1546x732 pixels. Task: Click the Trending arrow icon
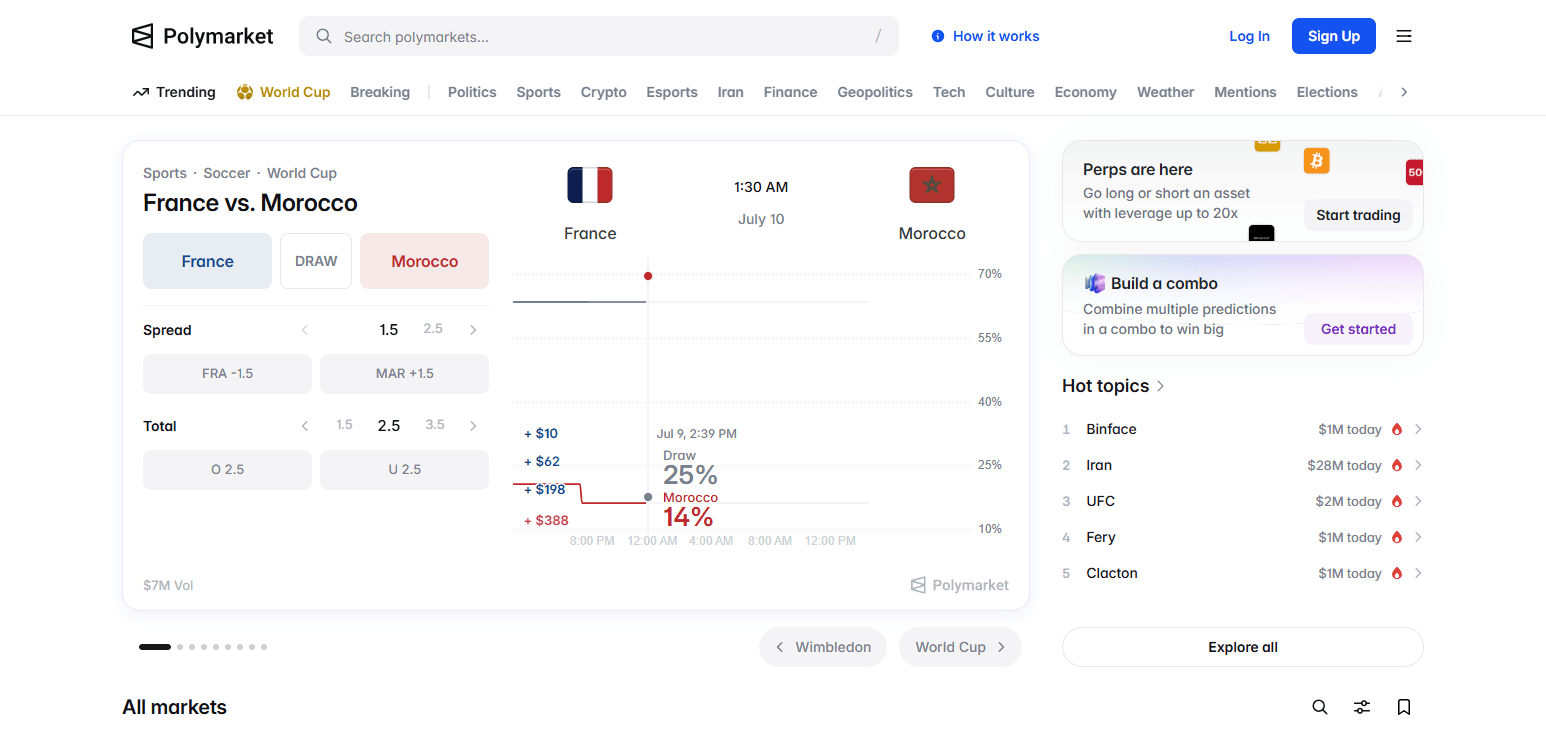click(x=141, y=92)
